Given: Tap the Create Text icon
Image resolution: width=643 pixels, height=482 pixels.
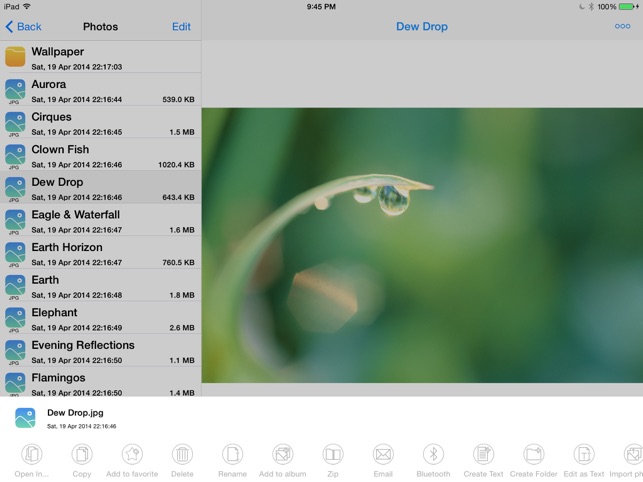Looking at the screenshot, I should tap(483, 455).
